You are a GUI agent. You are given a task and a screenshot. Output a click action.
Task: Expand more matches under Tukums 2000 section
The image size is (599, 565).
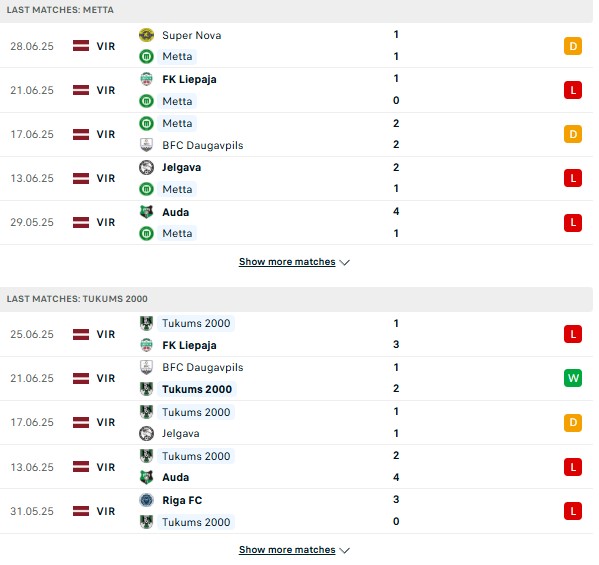point(287,550)
